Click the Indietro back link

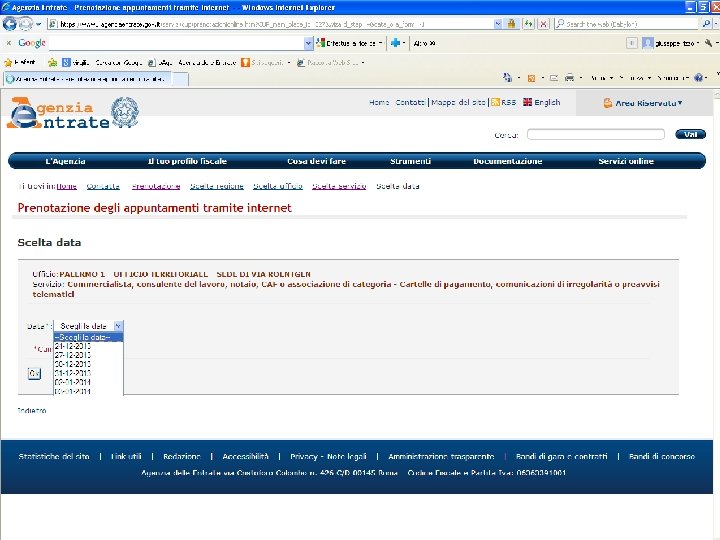[x=32, y=411]
